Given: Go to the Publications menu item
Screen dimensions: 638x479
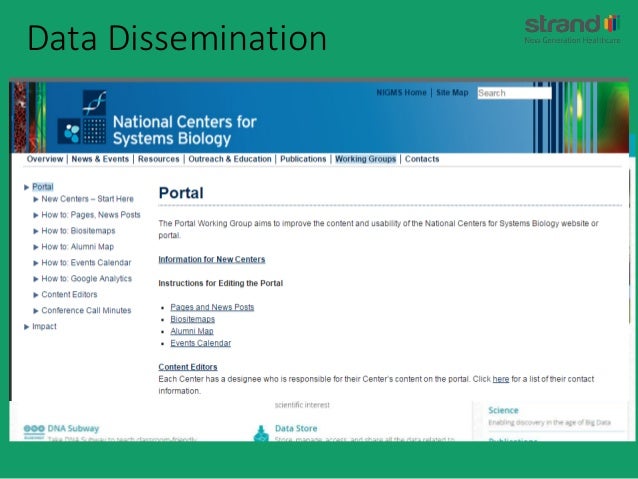Looking at the screenshot, I should 303,159.
